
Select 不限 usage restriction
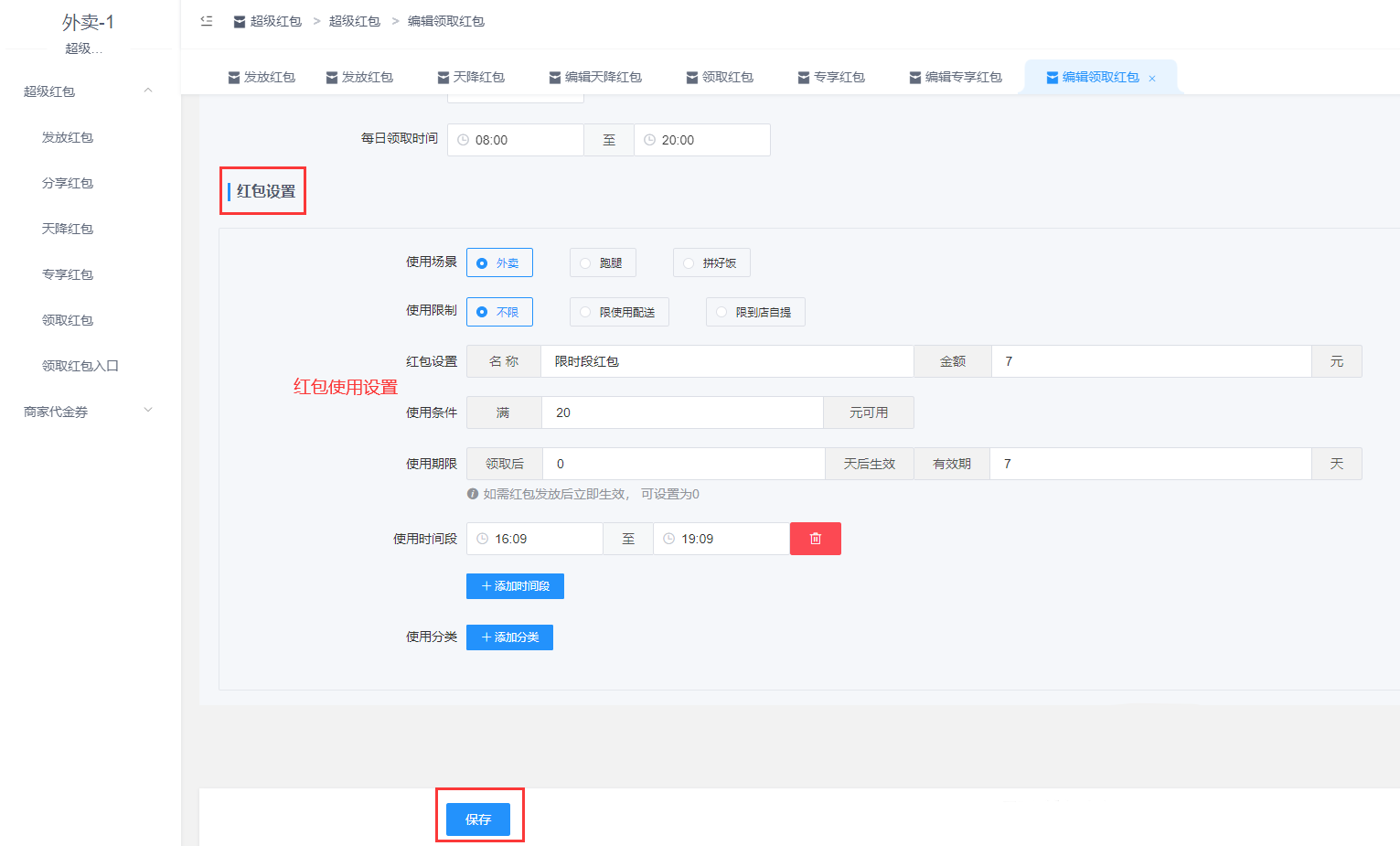point(499,312)
